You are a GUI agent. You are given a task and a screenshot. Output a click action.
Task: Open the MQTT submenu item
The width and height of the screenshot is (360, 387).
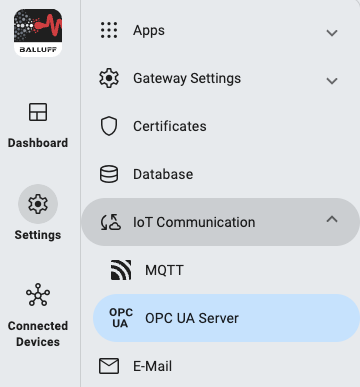(226, 270)
